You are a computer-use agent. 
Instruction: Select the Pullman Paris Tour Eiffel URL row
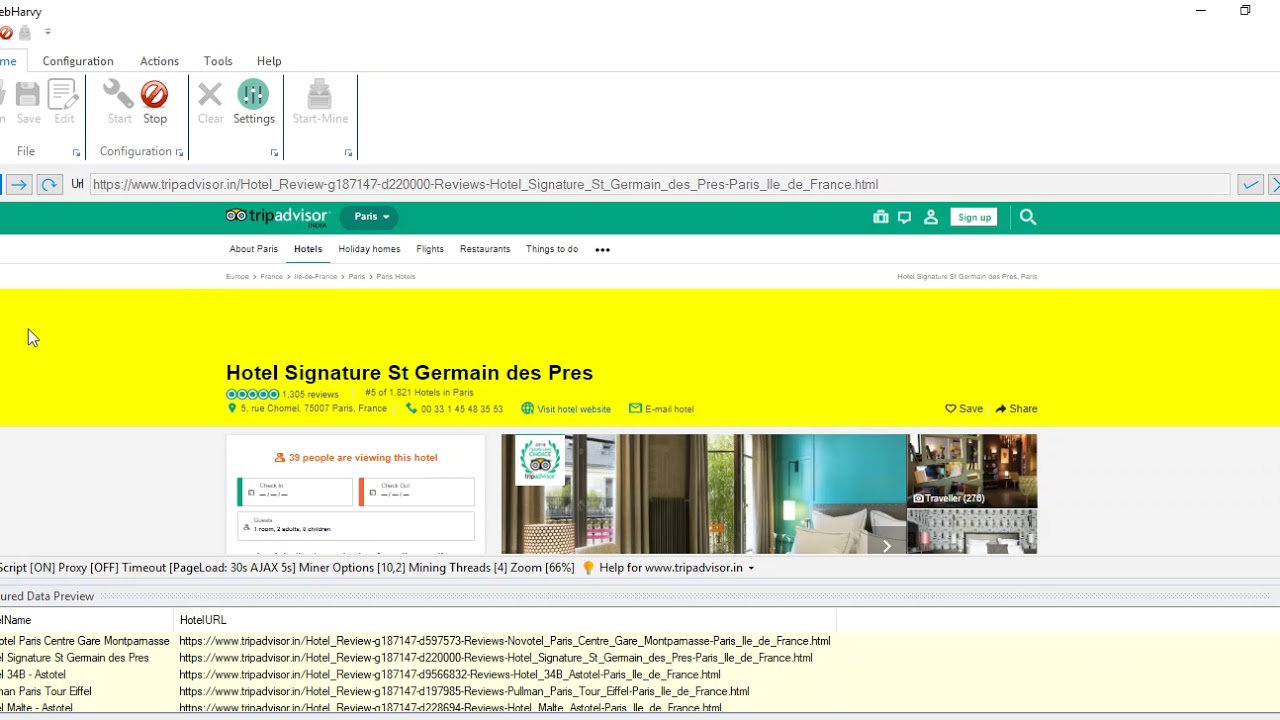464,691
